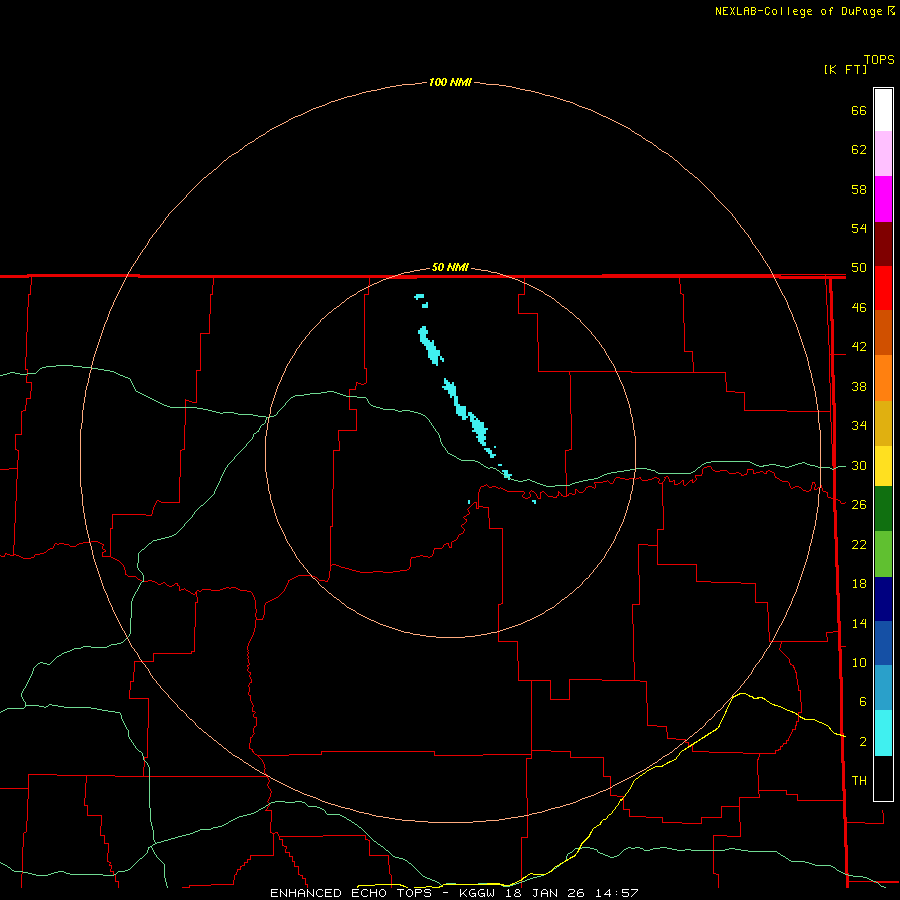
Task: Click the 6 legend value
Action: [x=862, y=702]
